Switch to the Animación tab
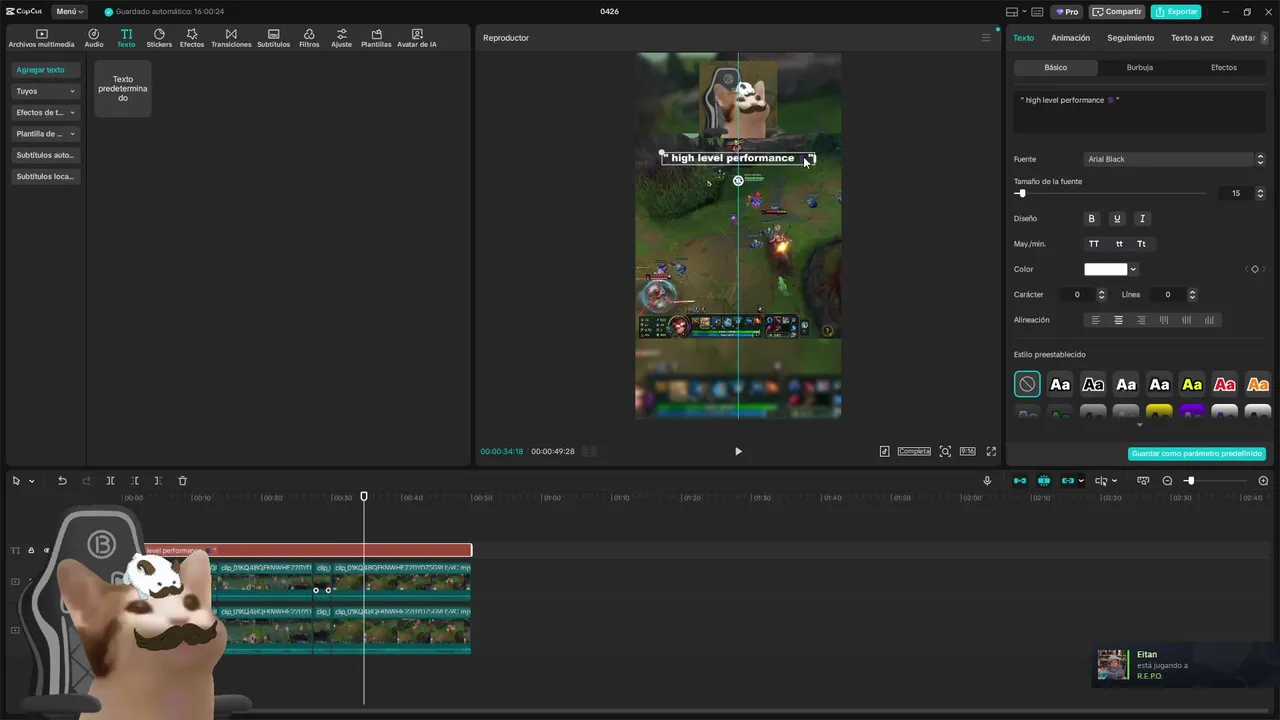 1070,38
